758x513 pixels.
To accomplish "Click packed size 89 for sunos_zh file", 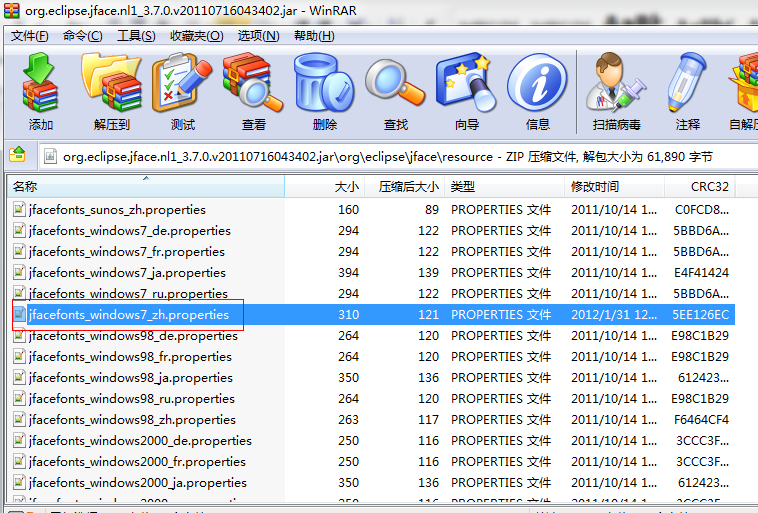I will point(432,209).
